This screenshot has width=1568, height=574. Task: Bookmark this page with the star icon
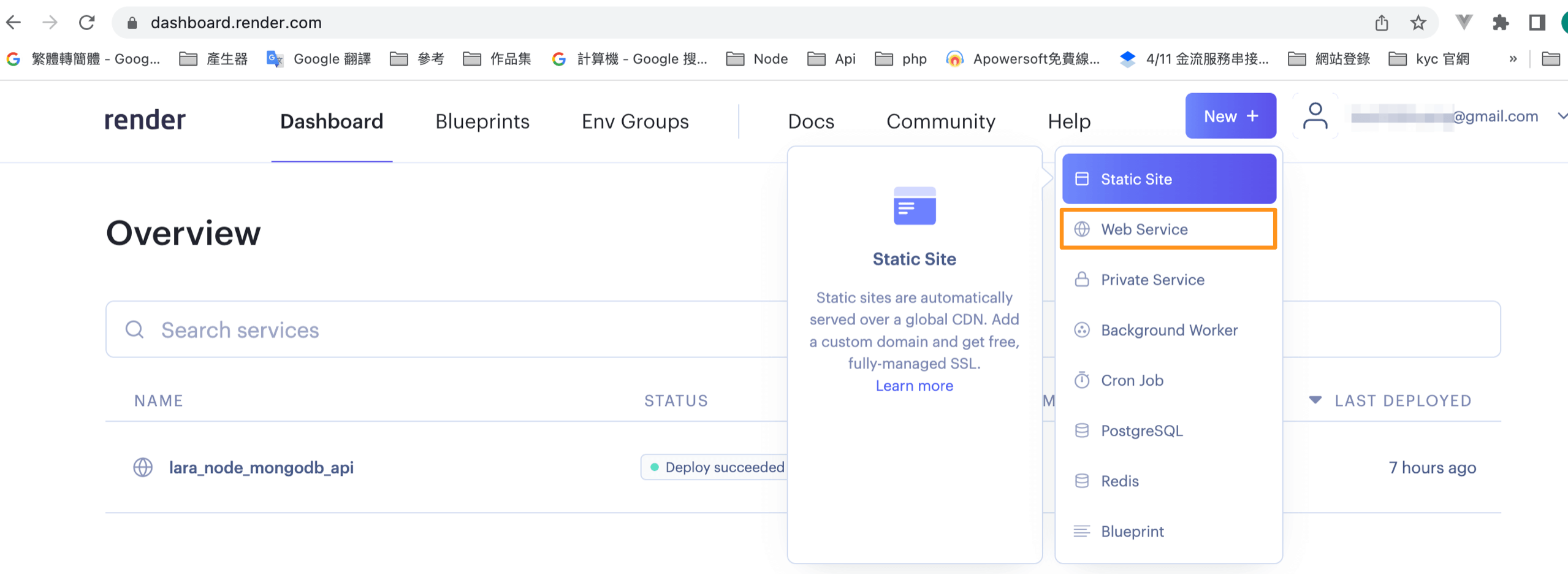click(1418, 23)
